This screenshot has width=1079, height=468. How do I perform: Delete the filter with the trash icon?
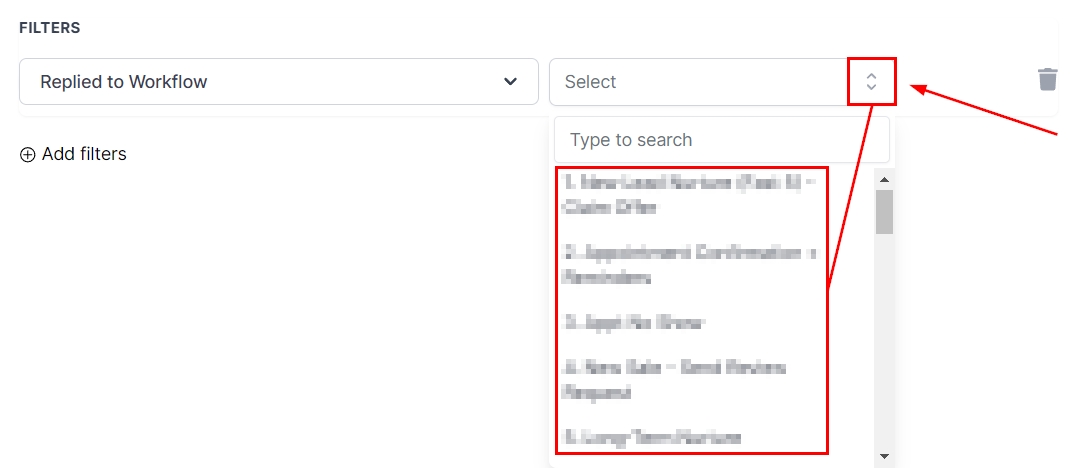click(x=1047, y=80)
